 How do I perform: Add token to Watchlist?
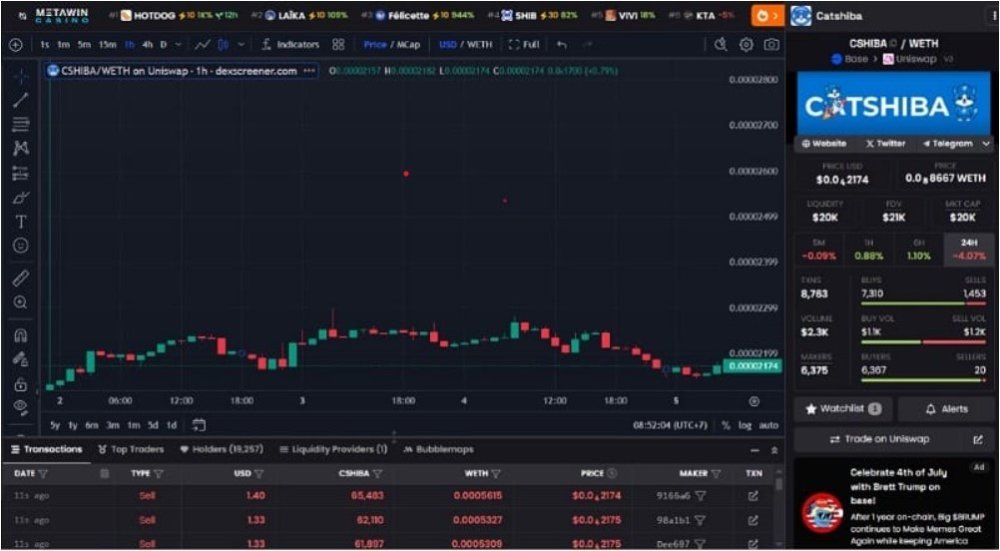tap(843, 409)
